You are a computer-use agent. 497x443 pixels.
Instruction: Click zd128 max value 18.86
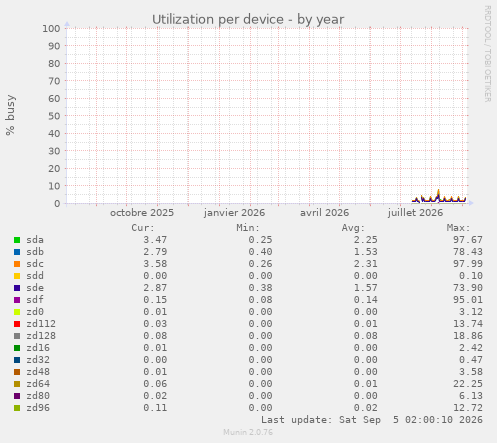coord(468,336)
